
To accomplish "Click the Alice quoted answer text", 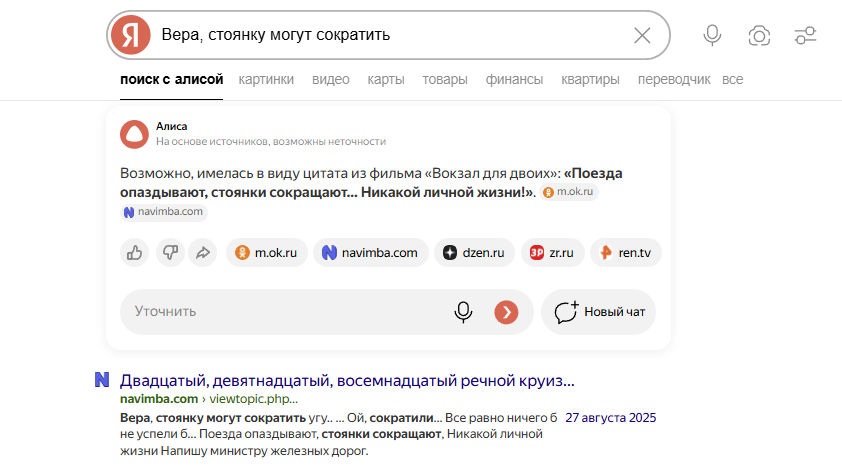I will pyautogui.click(x=371, y=183).
